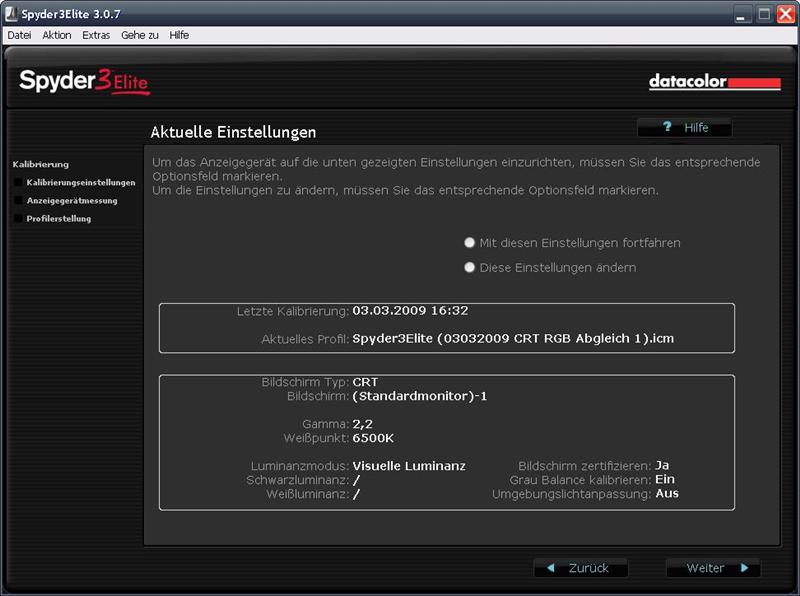The height and width of the screenshot is (596, 800).
Task: Open the Aktion menu
Action: [57, 35]
